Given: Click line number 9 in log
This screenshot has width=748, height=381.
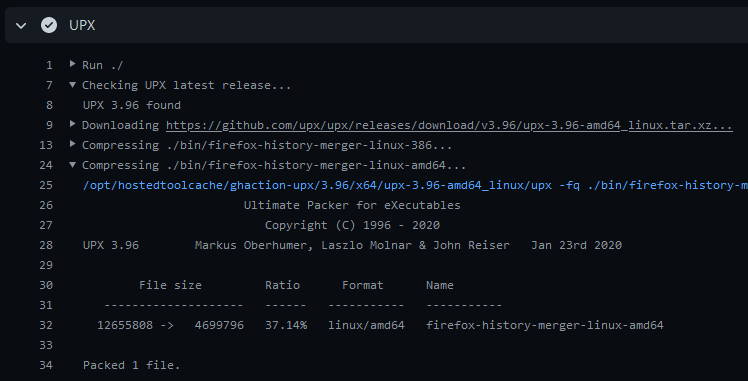Looking at the screenshot, I should coord(49,125).
